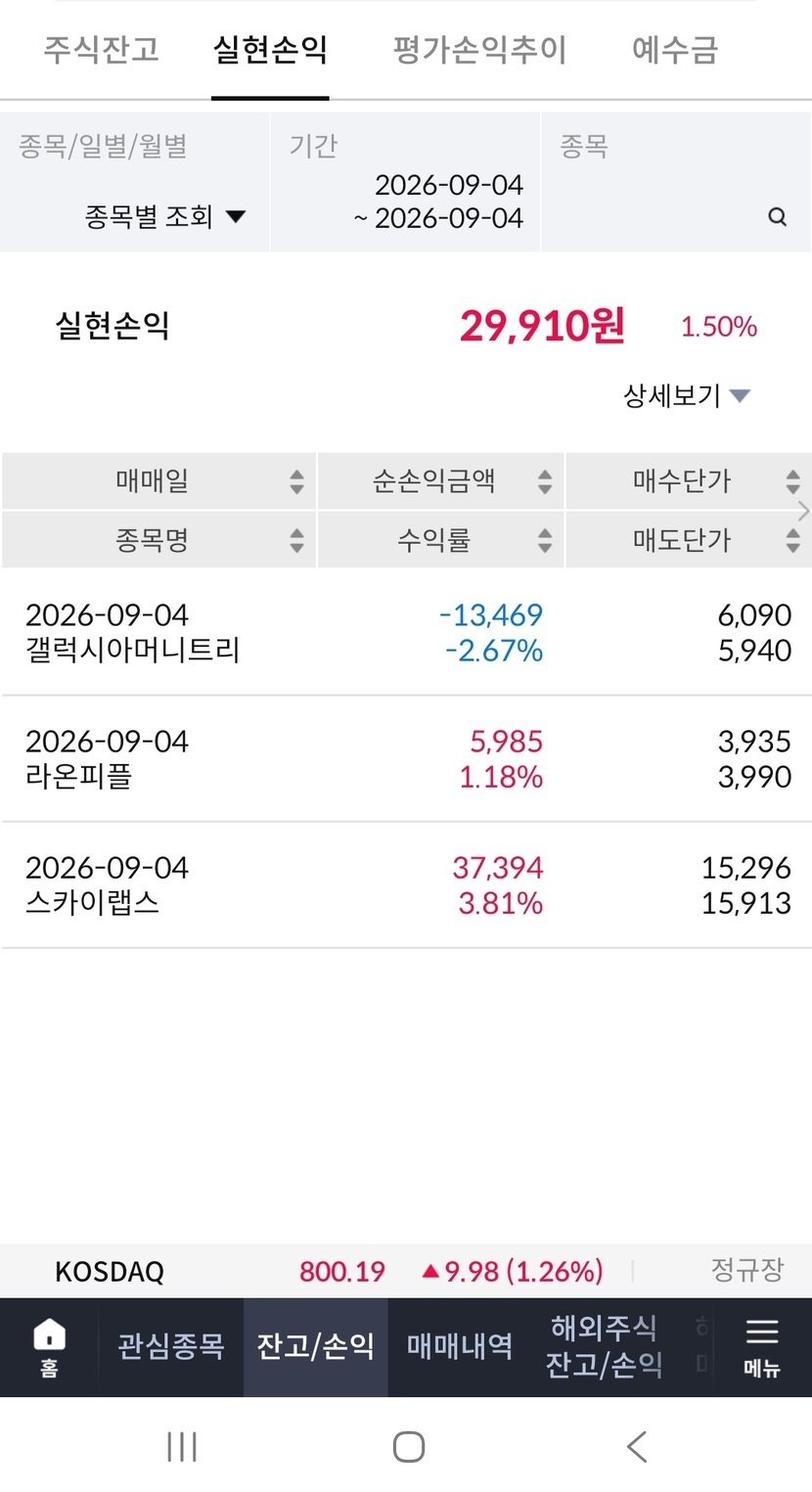Open 예수금 tab
This screenshot has height=1492, width=812.
(x=675, y=49)
